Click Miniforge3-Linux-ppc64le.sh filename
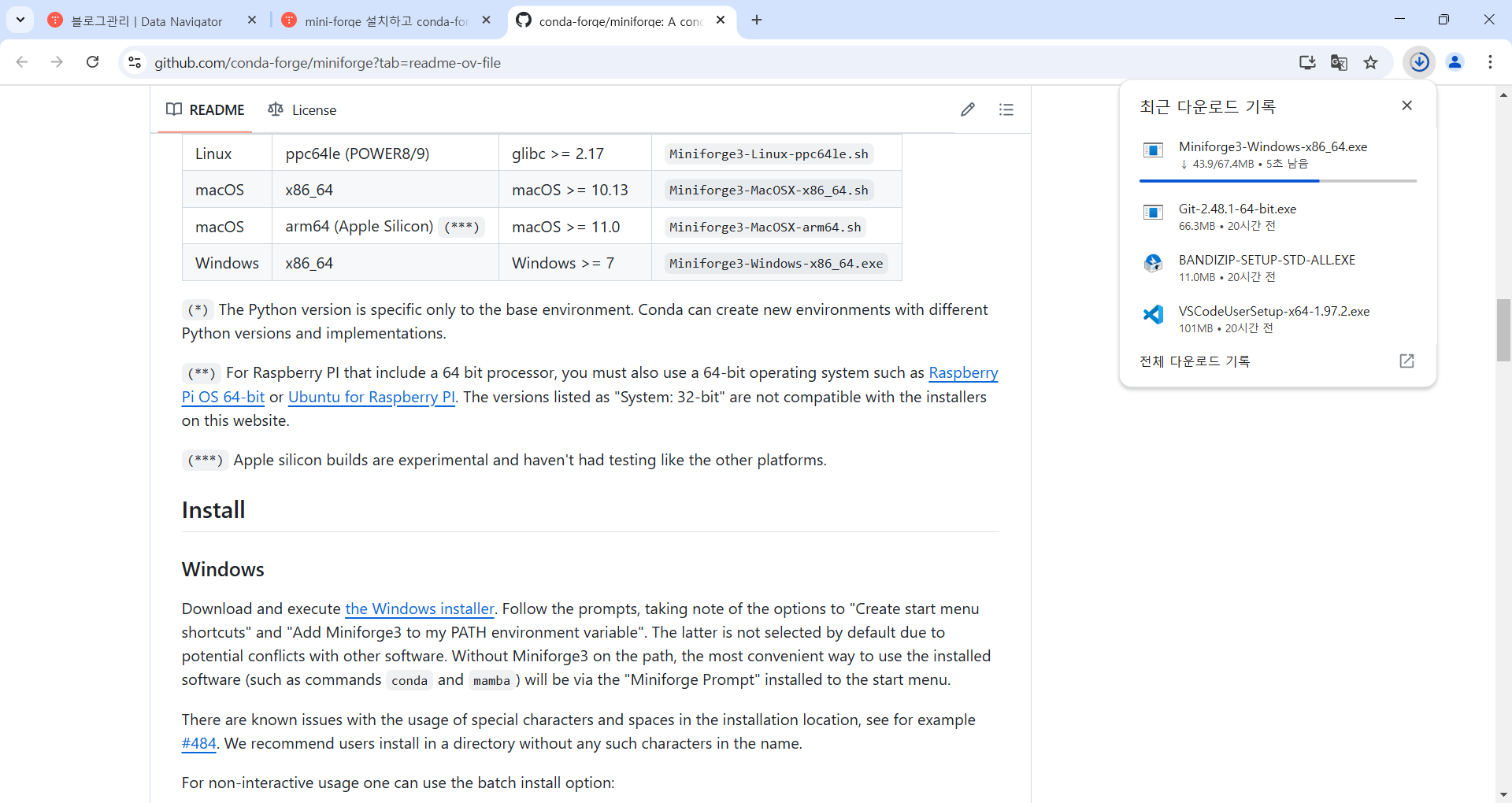Screen dimensions: 1512x803 [x=769, y=154]
